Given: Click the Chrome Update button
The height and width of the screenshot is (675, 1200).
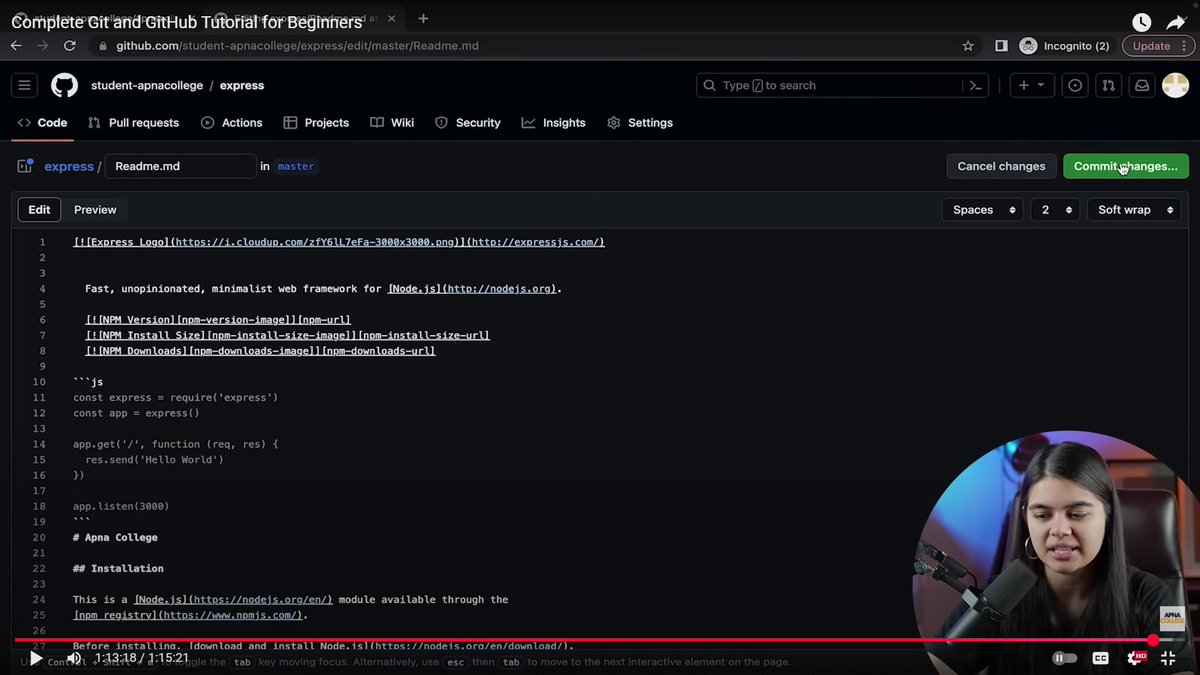Looking at the screenshot, I should click(x=1157, y=46).
